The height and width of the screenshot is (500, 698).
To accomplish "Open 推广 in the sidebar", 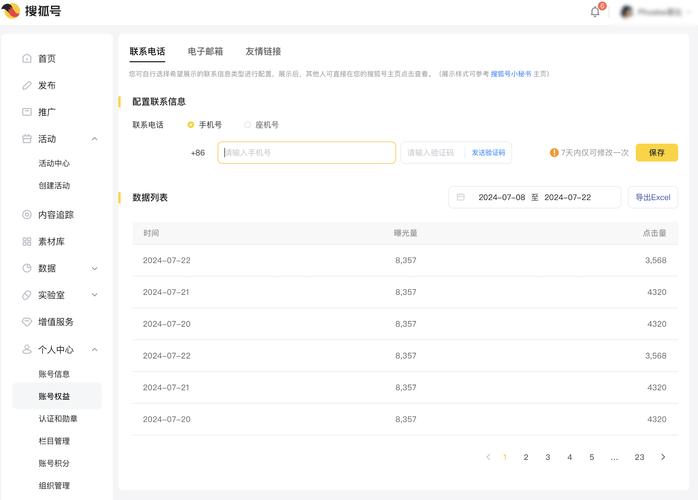I will pyautogui.click(x=47, y=112).
